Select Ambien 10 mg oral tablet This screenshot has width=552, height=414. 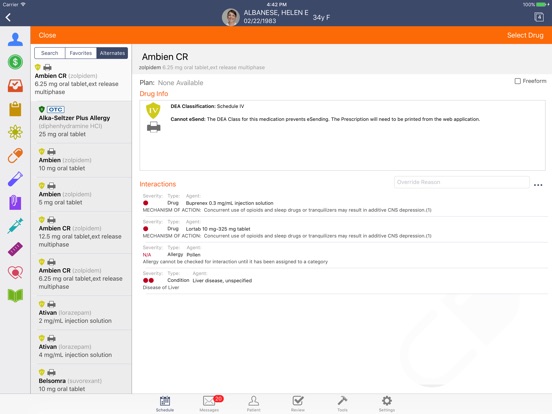coord(81,160)
